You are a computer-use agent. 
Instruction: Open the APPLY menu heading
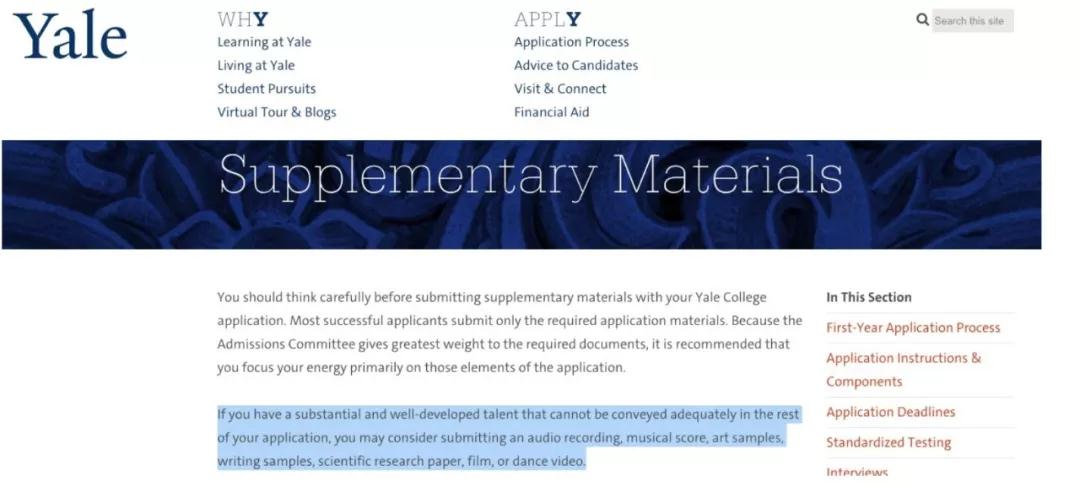click(x=547, y=19)
